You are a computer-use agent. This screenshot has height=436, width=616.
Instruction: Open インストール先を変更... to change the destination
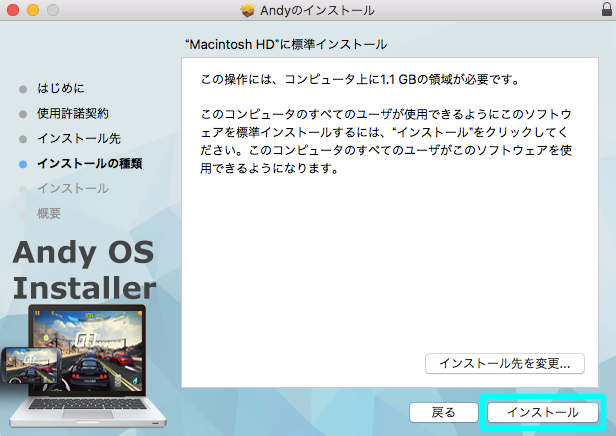[x=504, y=363]
